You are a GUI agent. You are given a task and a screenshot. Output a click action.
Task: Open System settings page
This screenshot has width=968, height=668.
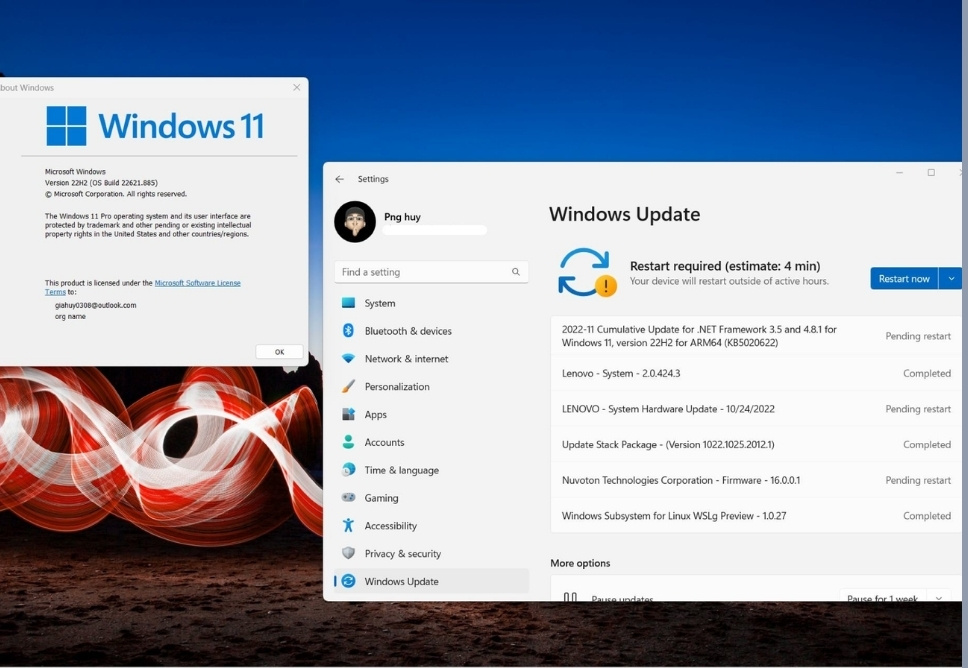point(431,303)
